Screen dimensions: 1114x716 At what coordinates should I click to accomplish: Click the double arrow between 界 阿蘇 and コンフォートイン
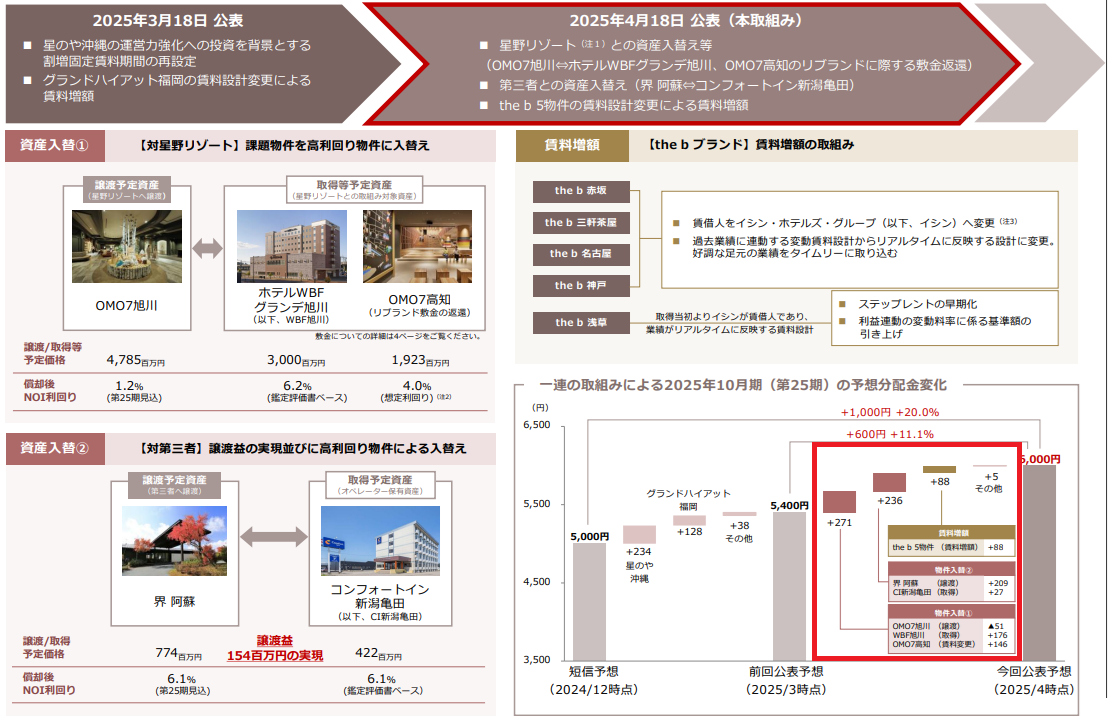tap(274, 536)
